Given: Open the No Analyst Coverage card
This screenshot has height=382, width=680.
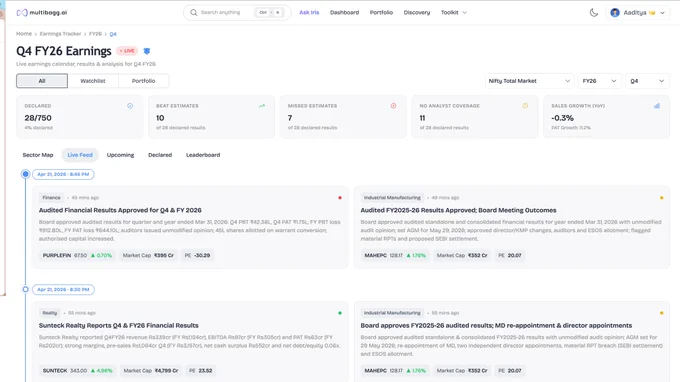Looking at the screenshot, I should 474,117.
